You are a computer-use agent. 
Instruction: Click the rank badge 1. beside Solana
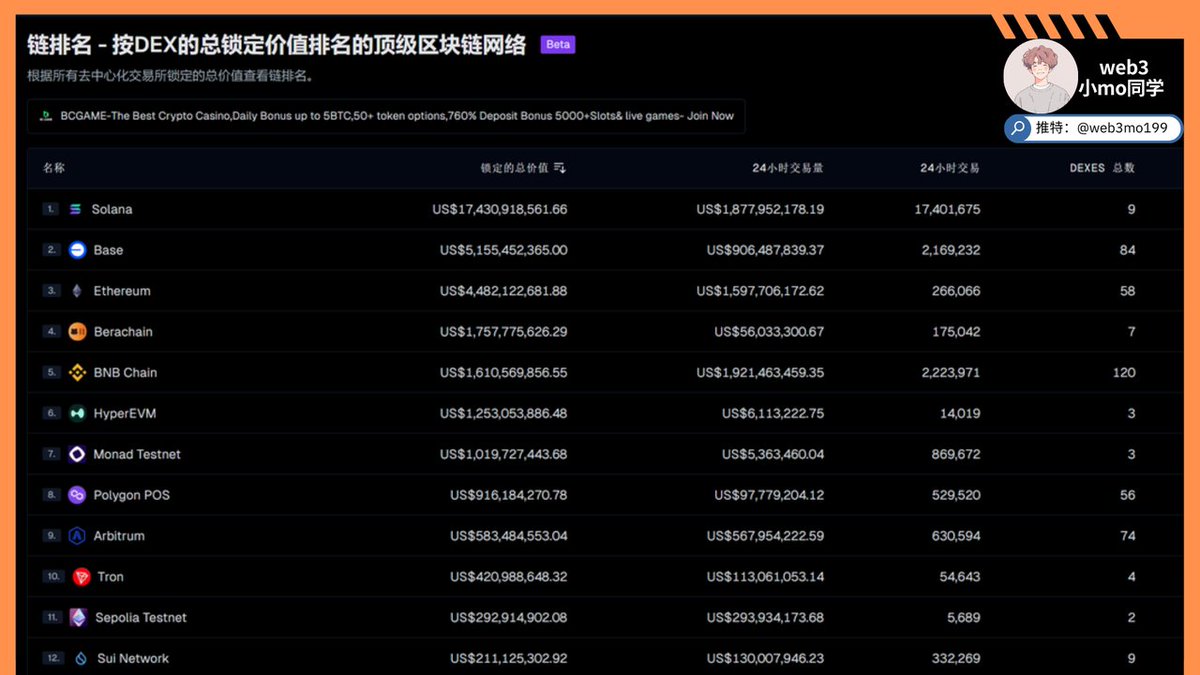pyautogui.click(x=50, y=209)
